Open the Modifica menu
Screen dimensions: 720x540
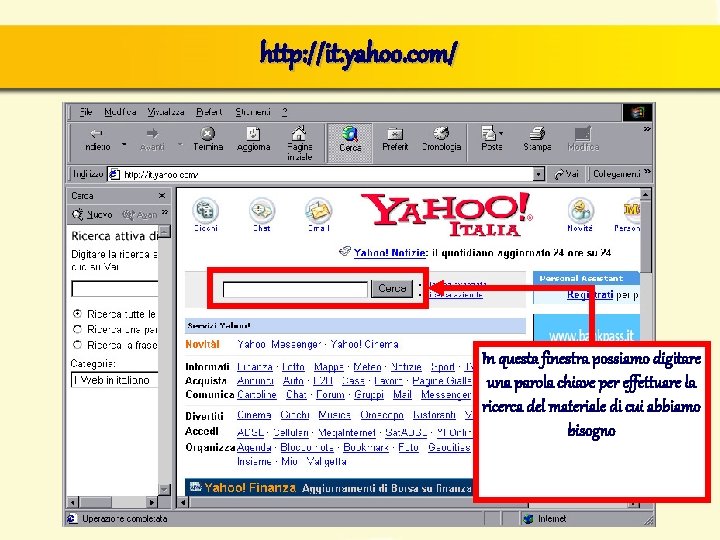pyautogui.click(x=120, y=112)
